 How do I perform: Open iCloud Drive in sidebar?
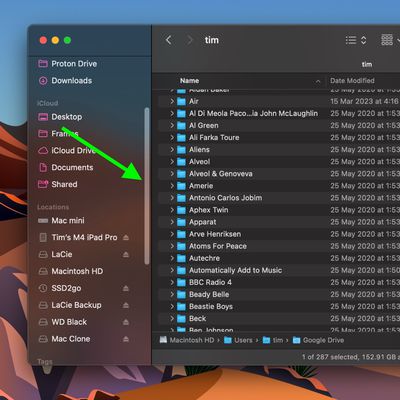67,151
